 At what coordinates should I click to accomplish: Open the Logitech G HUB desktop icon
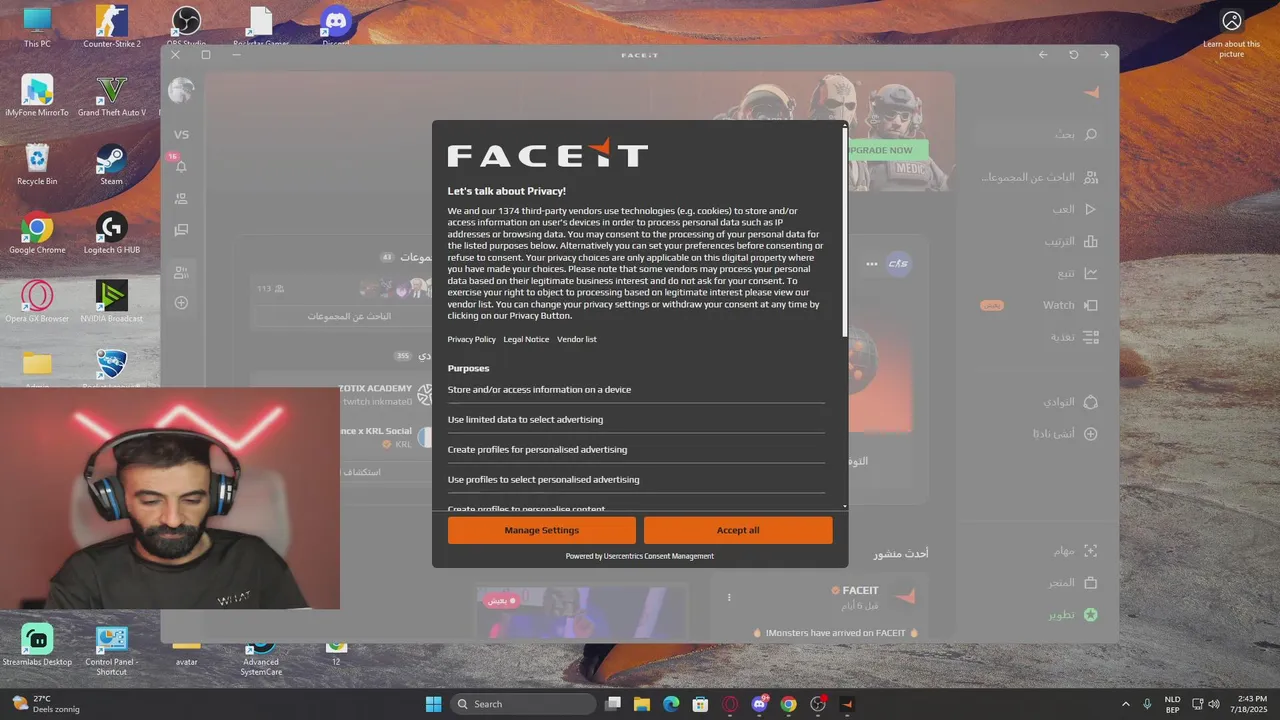(x=111, y=234)
